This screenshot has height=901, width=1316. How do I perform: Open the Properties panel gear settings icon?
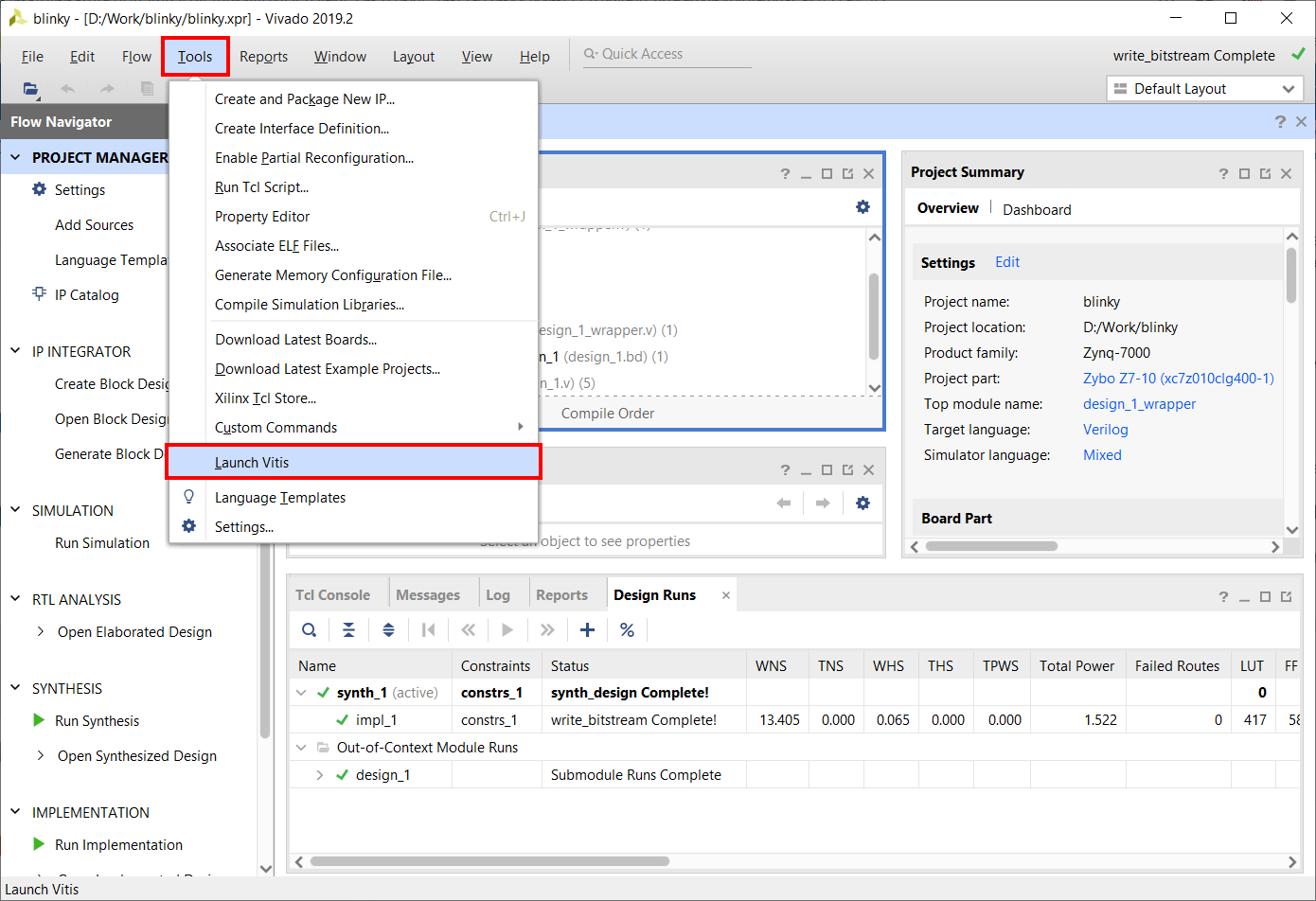coord(863,503)
